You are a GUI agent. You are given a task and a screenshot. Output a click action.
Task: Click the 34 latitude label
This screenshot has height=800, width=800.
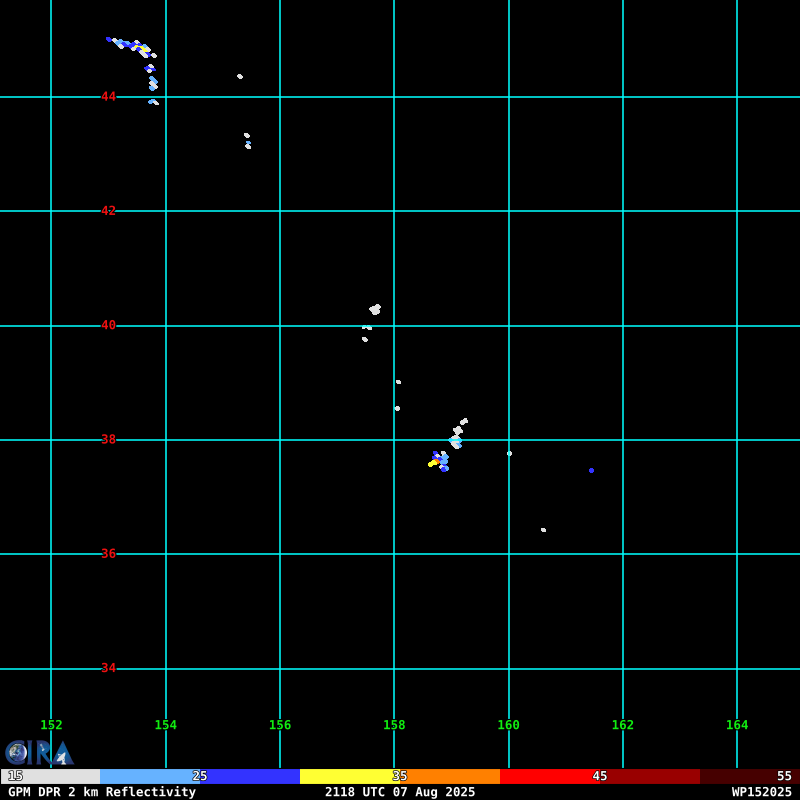pyautogui.click(x=108, y=668)
